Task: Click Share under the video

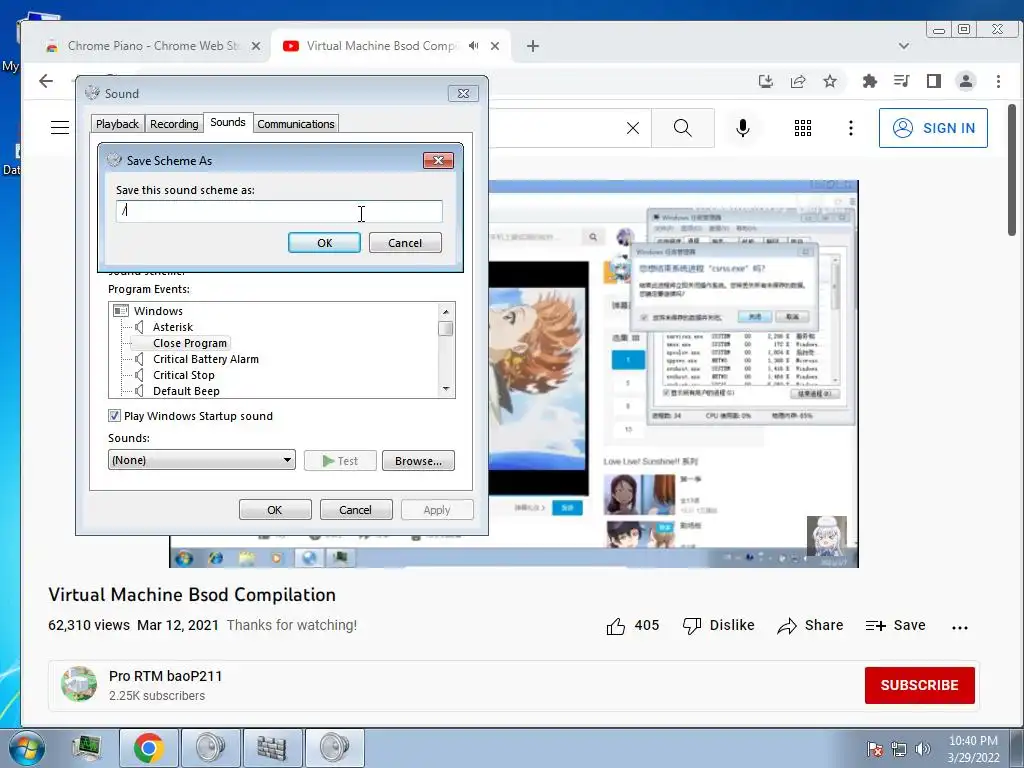Action: pyautogui.click(x=810, y=626)
